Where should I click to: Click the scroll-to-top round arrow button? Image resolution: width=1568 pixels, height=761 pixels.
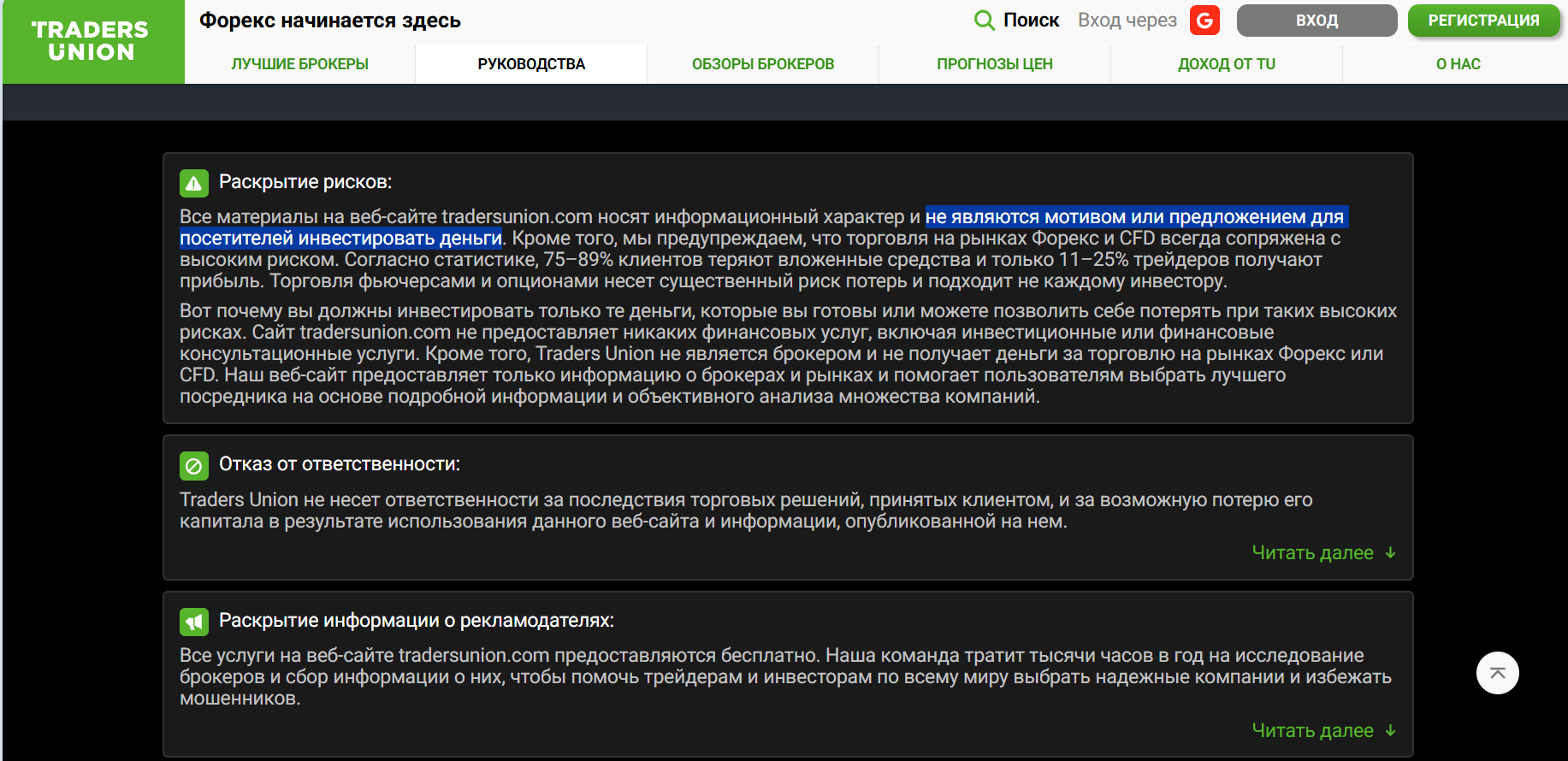[1497, 673]
